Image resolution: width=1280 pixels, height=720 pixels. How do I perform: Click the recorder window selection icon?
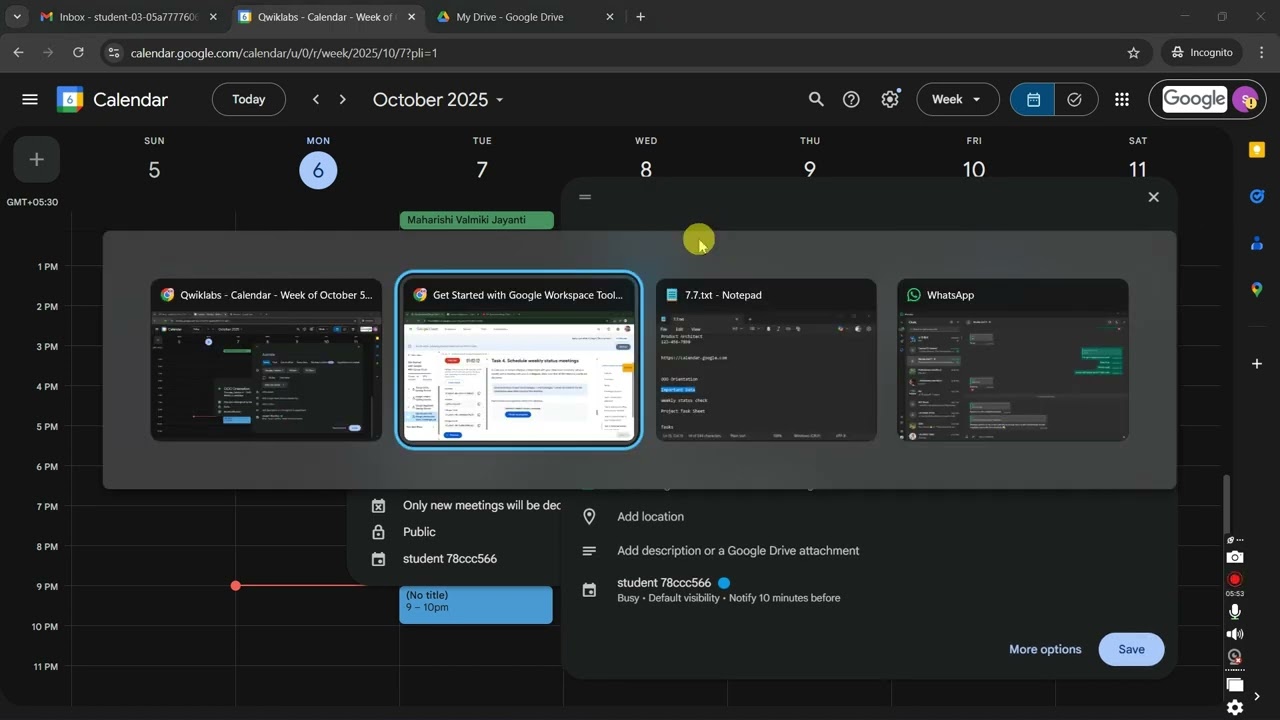1235,685
